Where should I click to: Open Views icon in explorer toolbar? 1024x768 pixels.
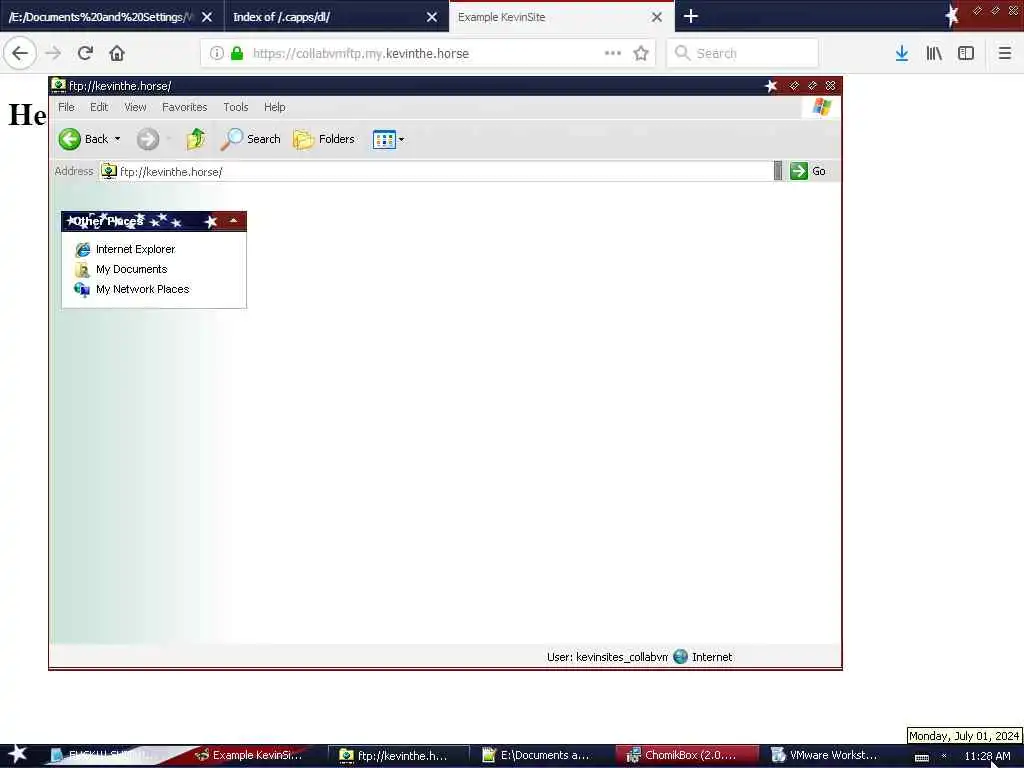(x=384, y=139)
